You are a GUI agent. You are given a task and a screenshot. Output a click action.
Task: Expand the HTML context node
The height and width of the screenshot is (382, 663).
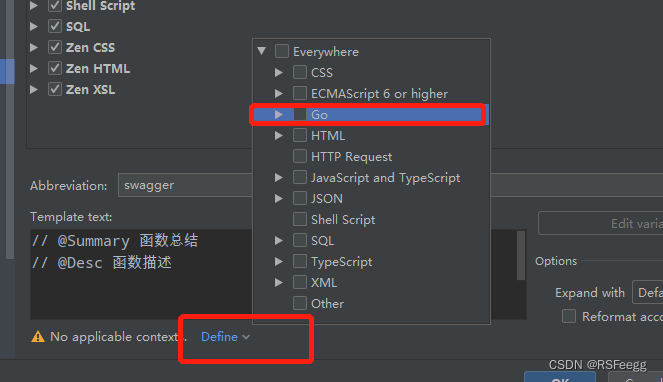(279, 135)
